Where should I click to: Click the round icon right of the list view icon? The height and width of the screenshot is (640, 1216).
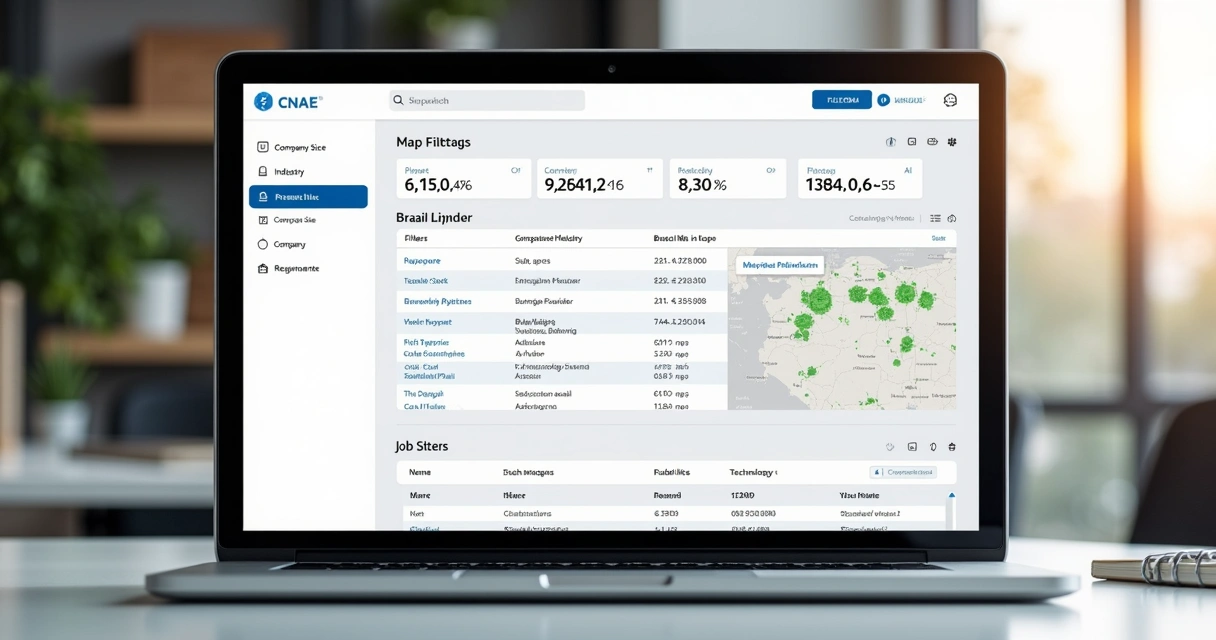[952, 218]
